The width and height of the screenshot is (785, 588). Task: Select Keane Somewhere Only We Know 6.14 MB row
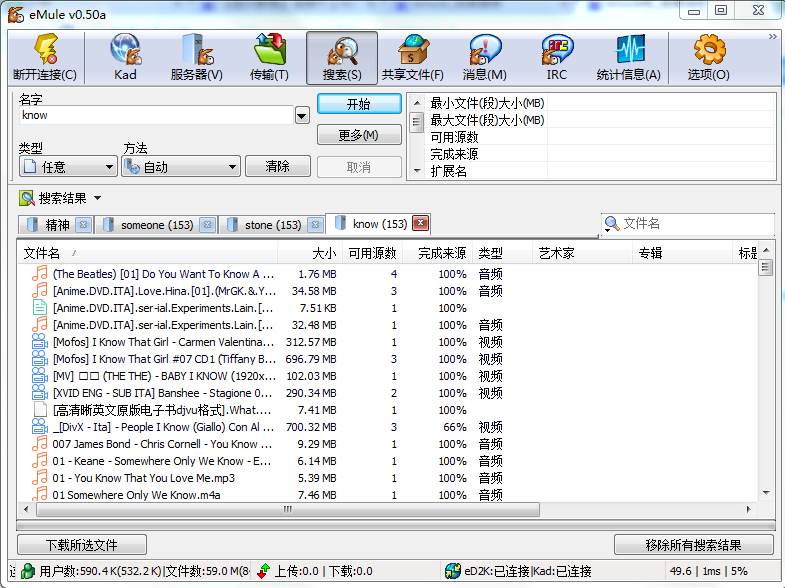pos(388,461)
